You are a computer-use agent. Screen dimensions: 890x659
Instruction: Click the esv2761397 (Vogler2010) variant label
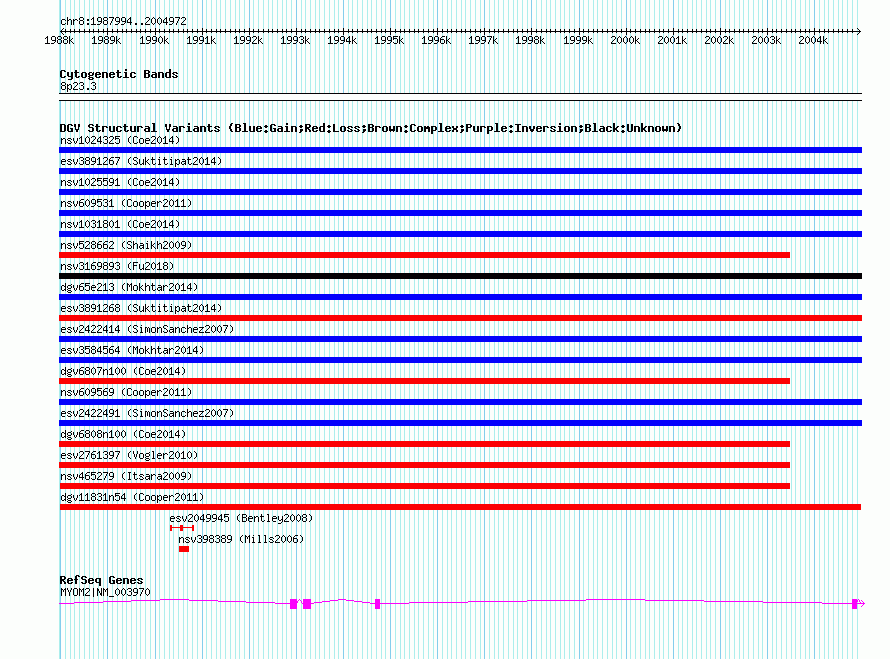pos(129,455)
